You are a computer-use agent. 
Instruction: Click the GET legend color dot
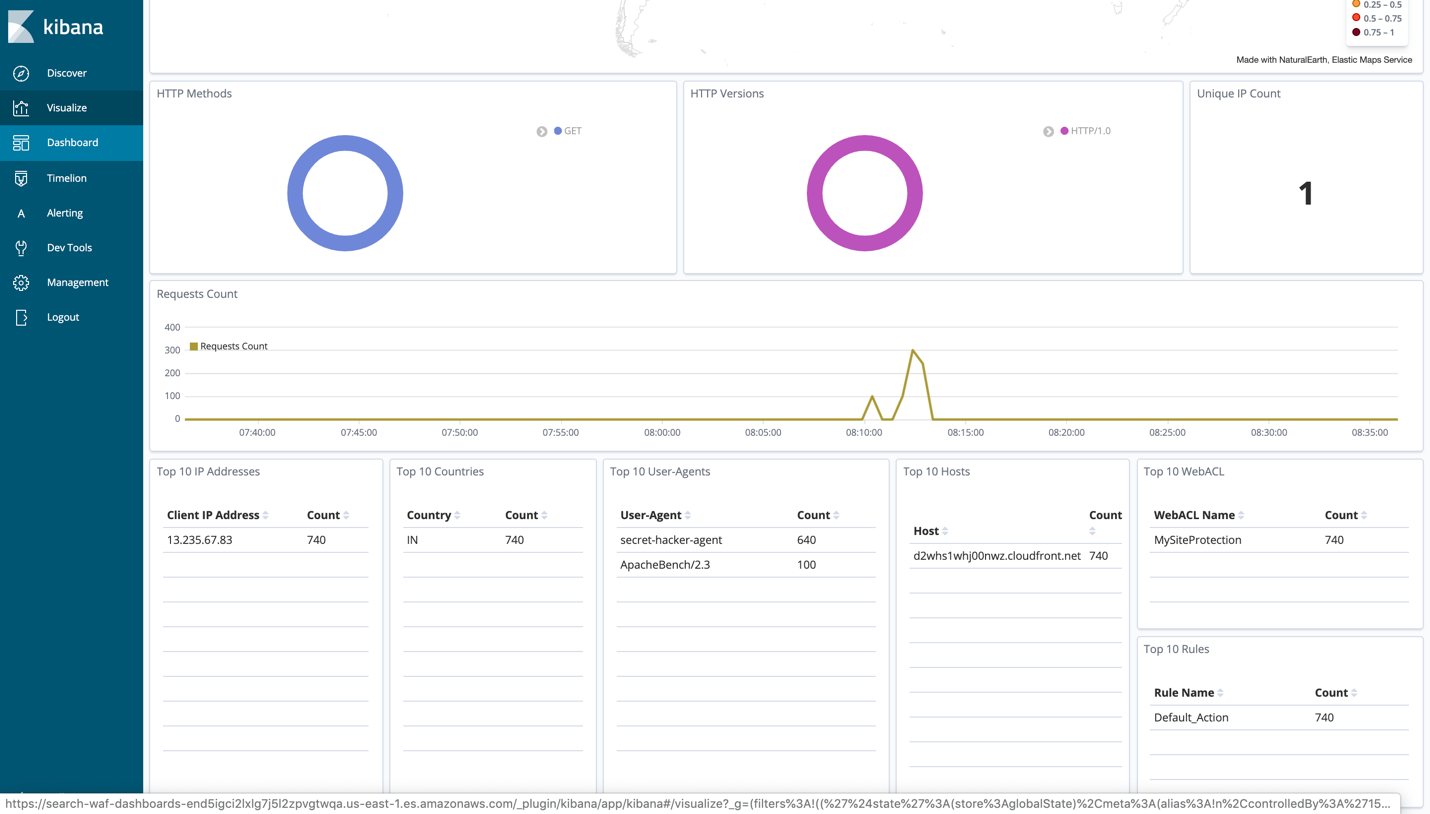point(558,131)
